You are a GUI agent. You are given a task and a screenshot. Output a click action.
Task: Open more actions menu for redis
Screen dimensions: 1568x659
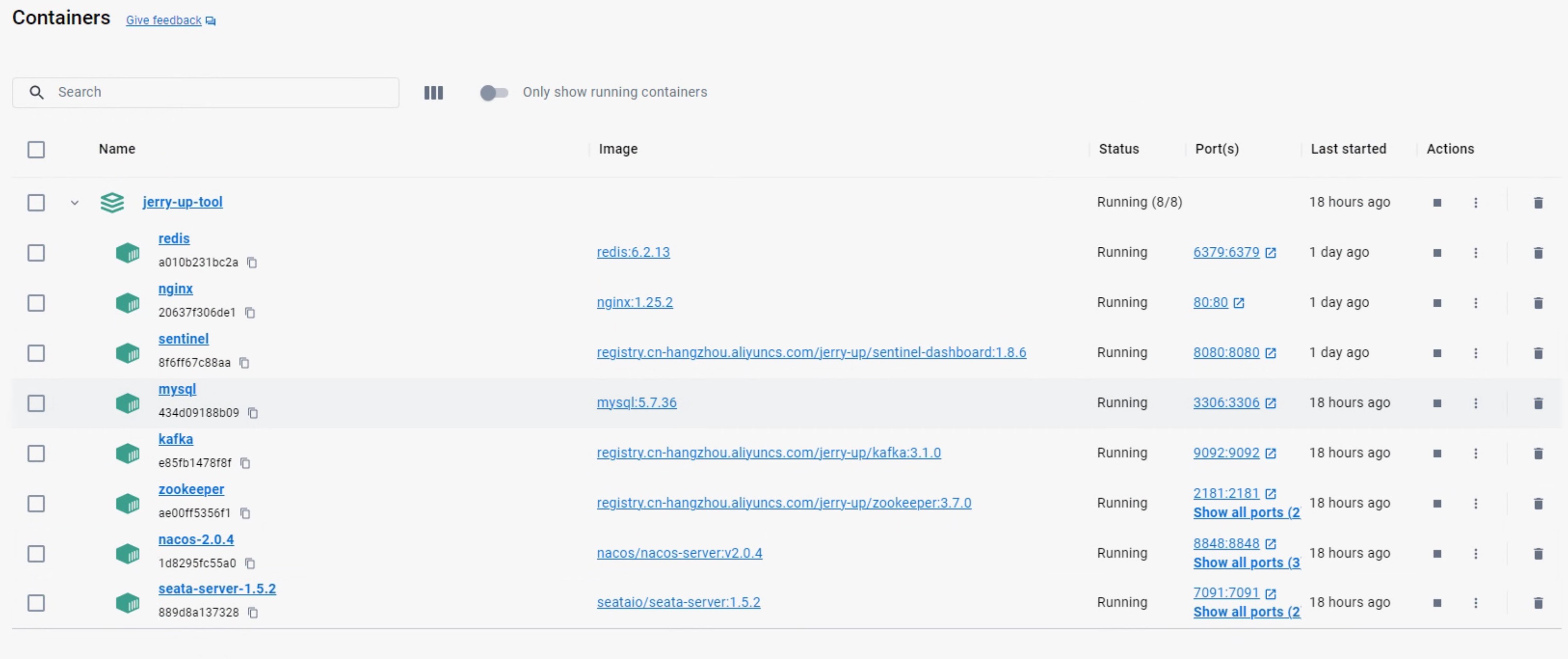1476,253
